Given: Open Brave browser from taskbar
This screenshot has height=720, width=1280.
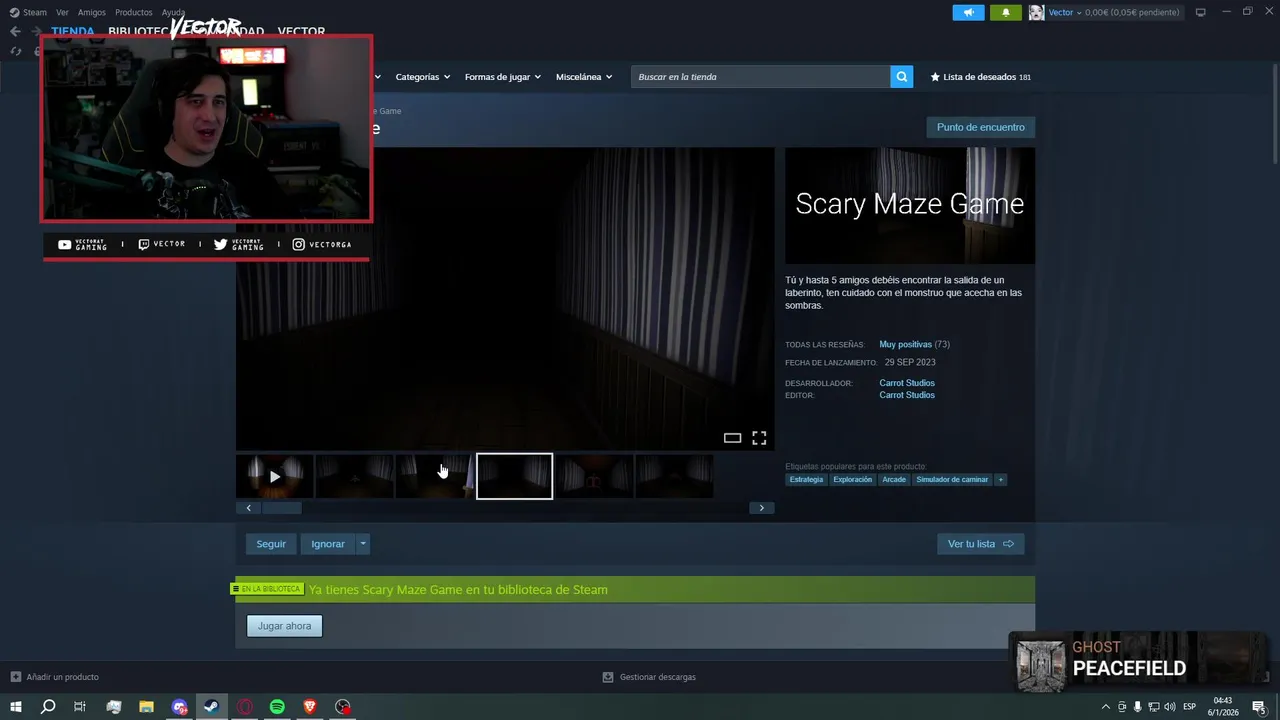Looking at the screenshot, I should pos(310,707).
